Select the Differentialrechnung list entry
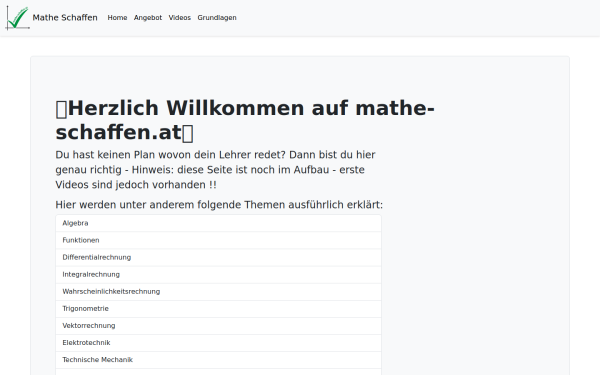 point(218,258)
